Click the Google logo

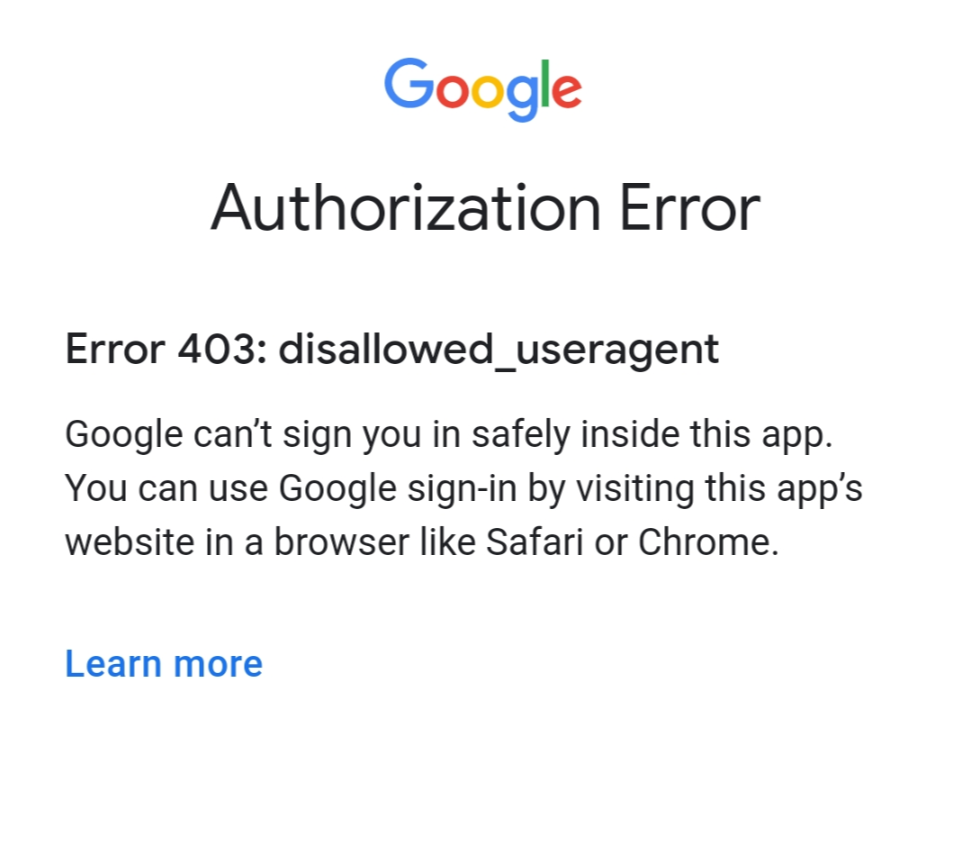[482, 89]
